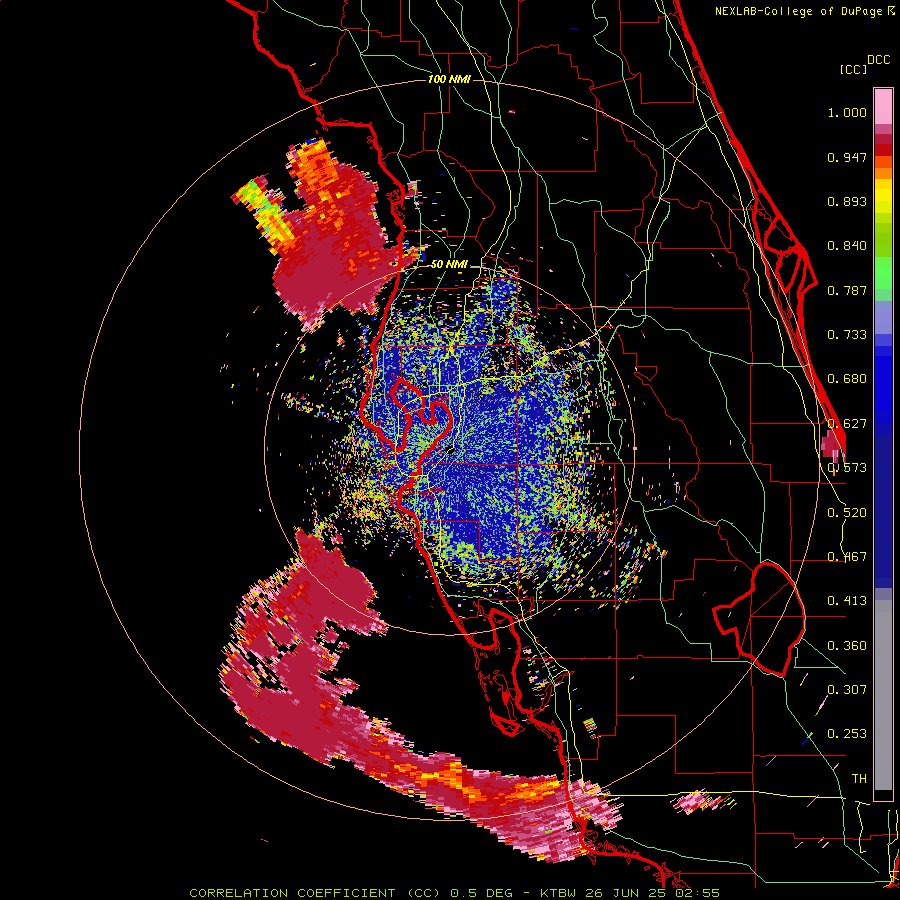
Task: Pick the periwinkle swatch in the color bar
Action: click(883, 317)
